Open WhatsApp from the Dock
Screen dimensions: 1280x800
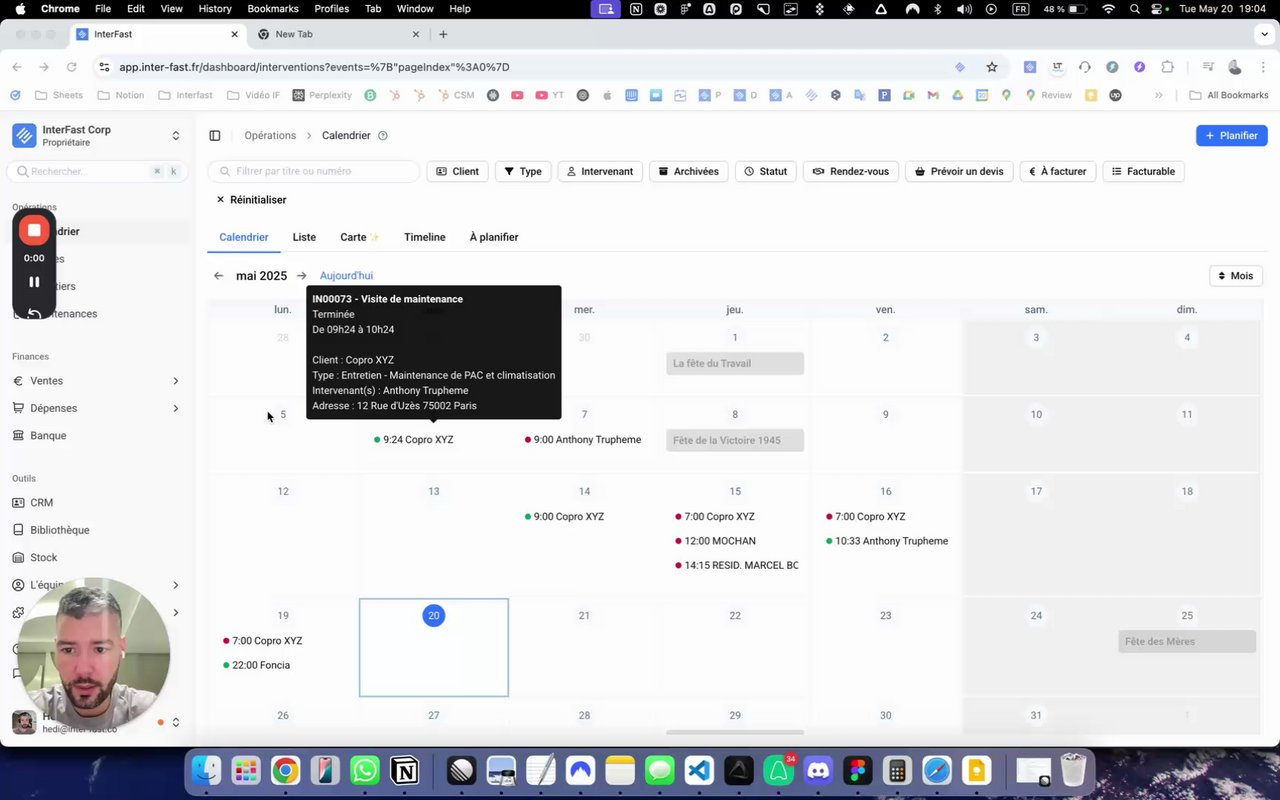click(x=365, y=771)
